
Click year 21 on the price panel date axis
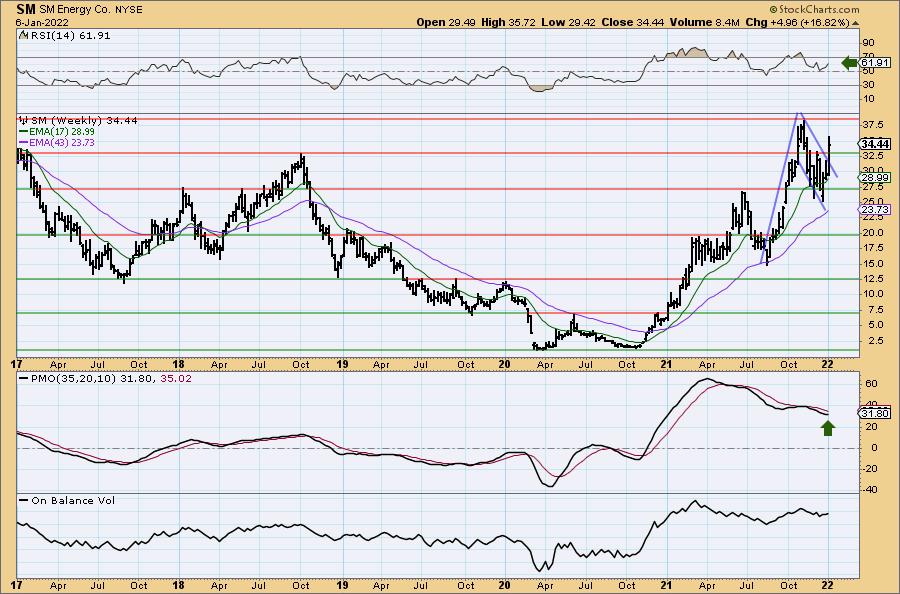click(x=666, y=364)
